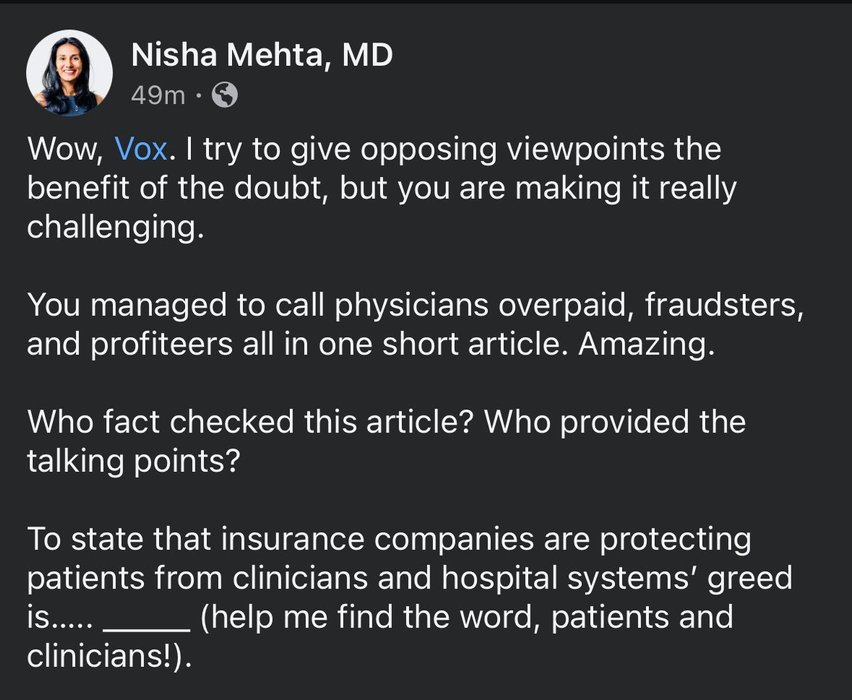This screenshot has height=700, width=852.
Task: Click the word 'profiteers' in second paragraph
Action: (x=161, y=345)
